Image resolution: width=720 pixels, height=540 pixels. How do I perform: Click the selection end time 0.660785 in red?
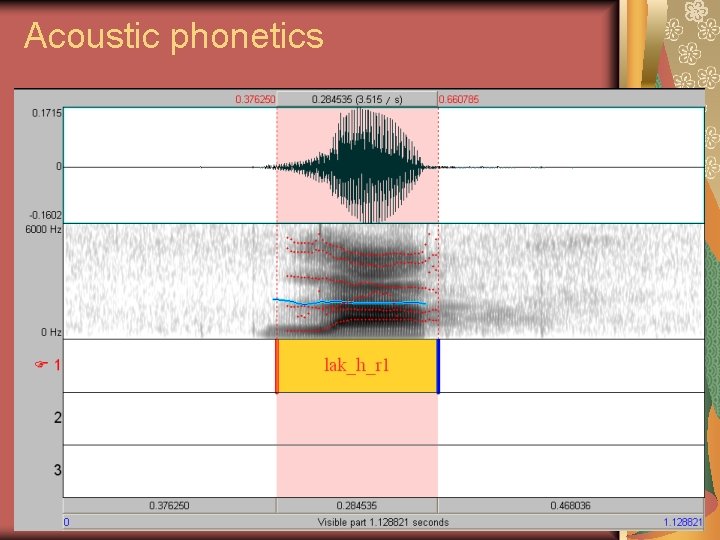click(x=459, y=99)
